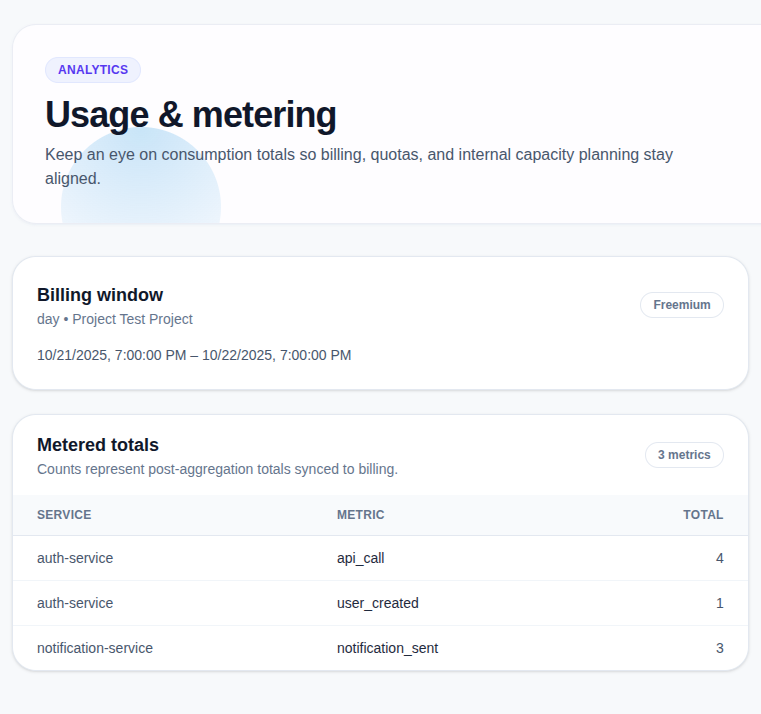Click auth-service in the user_created row
761x714 pixels.
(75, 603)
